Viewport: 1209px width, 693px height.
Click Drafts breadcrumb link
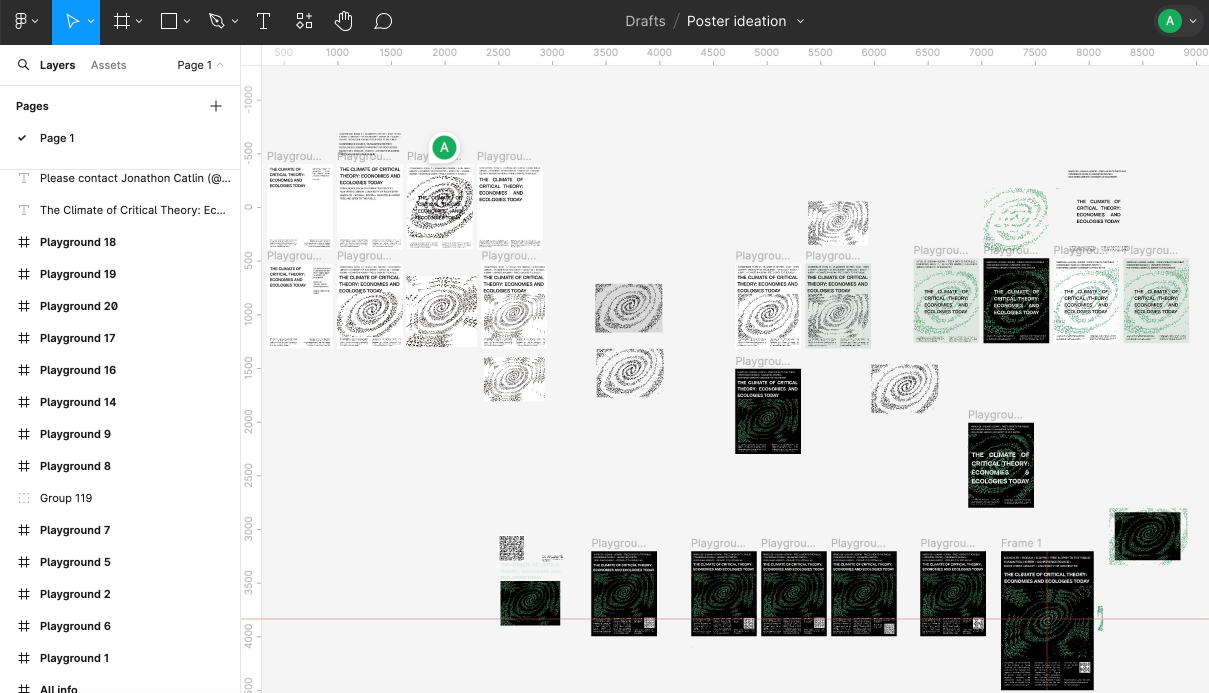click(645, 21)
